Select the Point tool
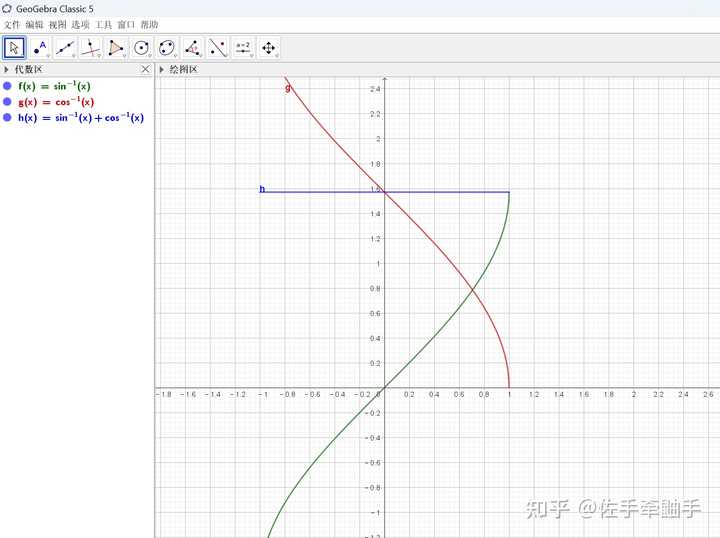720x538 pixels. [x=40, y=48]
